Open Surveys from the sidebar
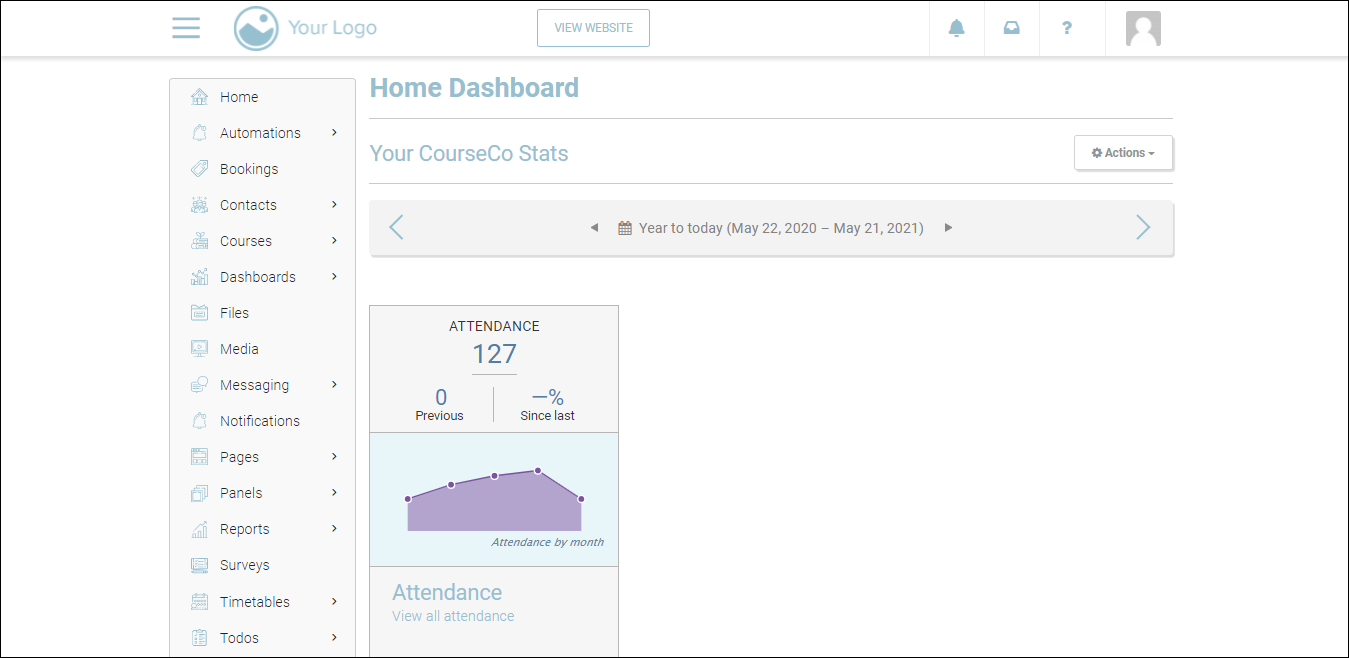The image size is (1349, 658). click(x=245, y=565)
